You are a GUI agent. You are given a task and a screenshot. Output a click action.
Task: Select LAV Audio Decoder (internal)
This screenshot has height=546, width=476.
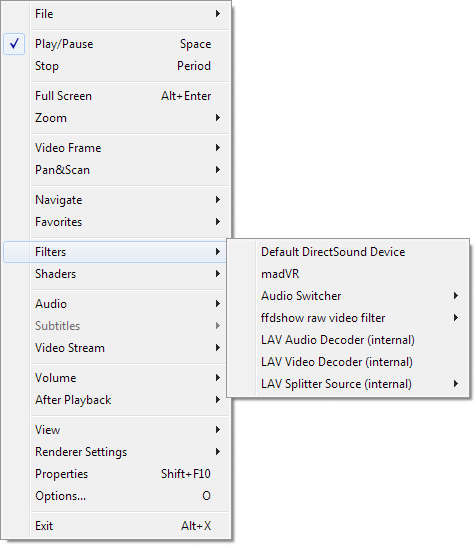348,340
